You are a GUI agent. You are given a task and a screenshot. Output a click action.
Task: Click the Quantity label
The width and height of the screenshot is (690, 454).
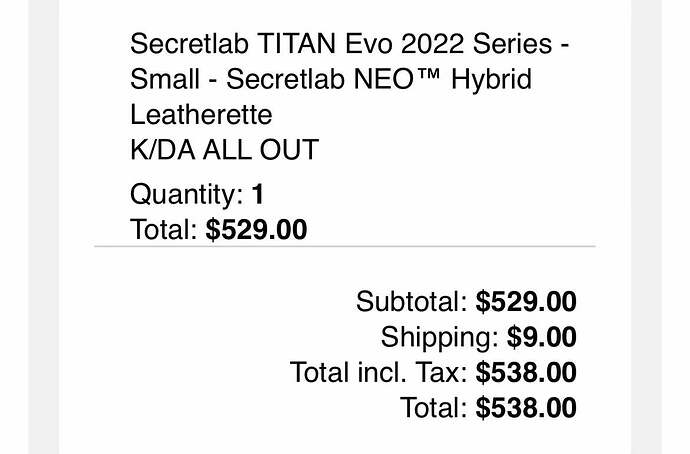click(x=187, y=193)
